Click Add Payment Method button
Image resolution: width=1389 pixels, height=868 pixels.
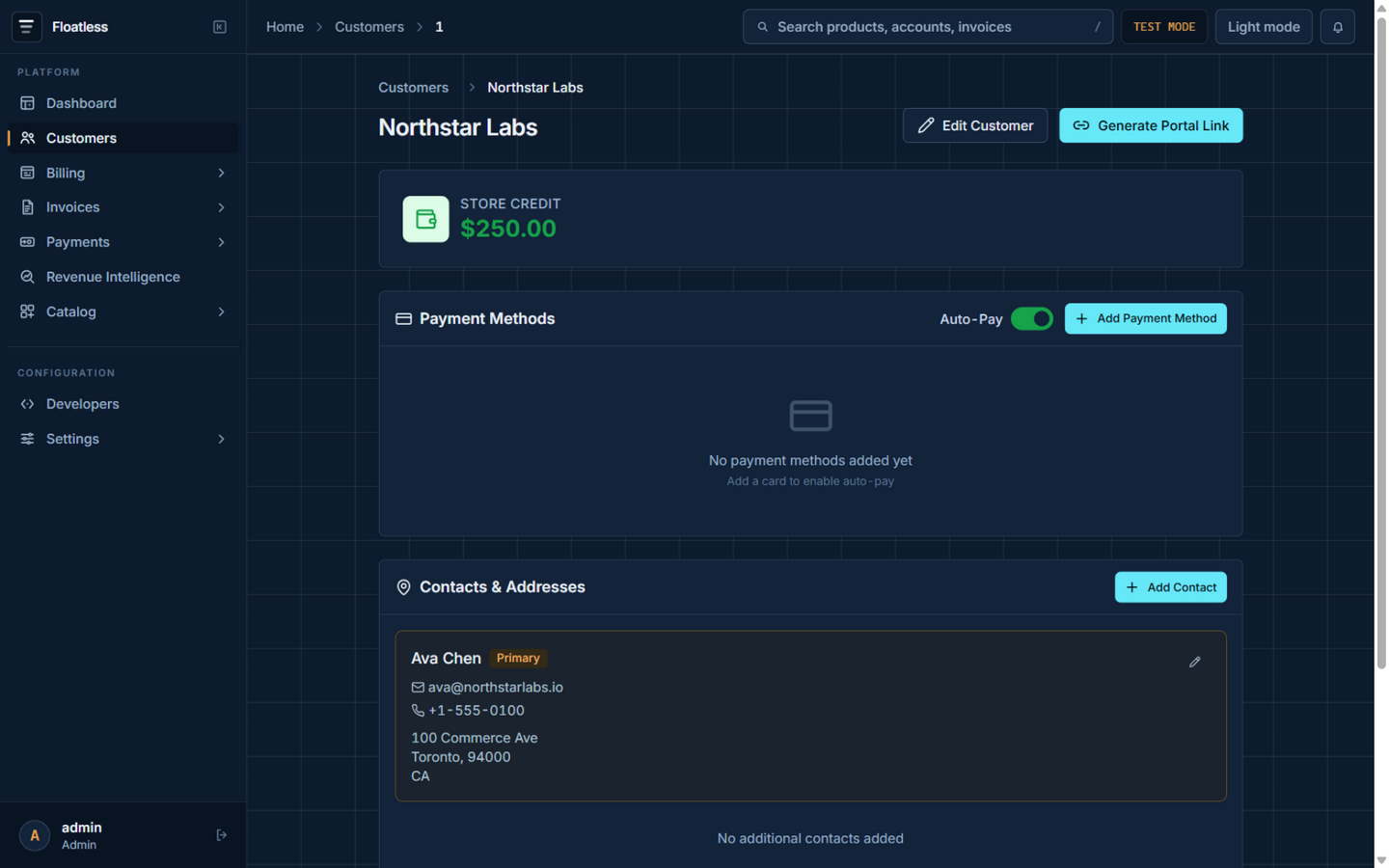(x=1146, y=319)
